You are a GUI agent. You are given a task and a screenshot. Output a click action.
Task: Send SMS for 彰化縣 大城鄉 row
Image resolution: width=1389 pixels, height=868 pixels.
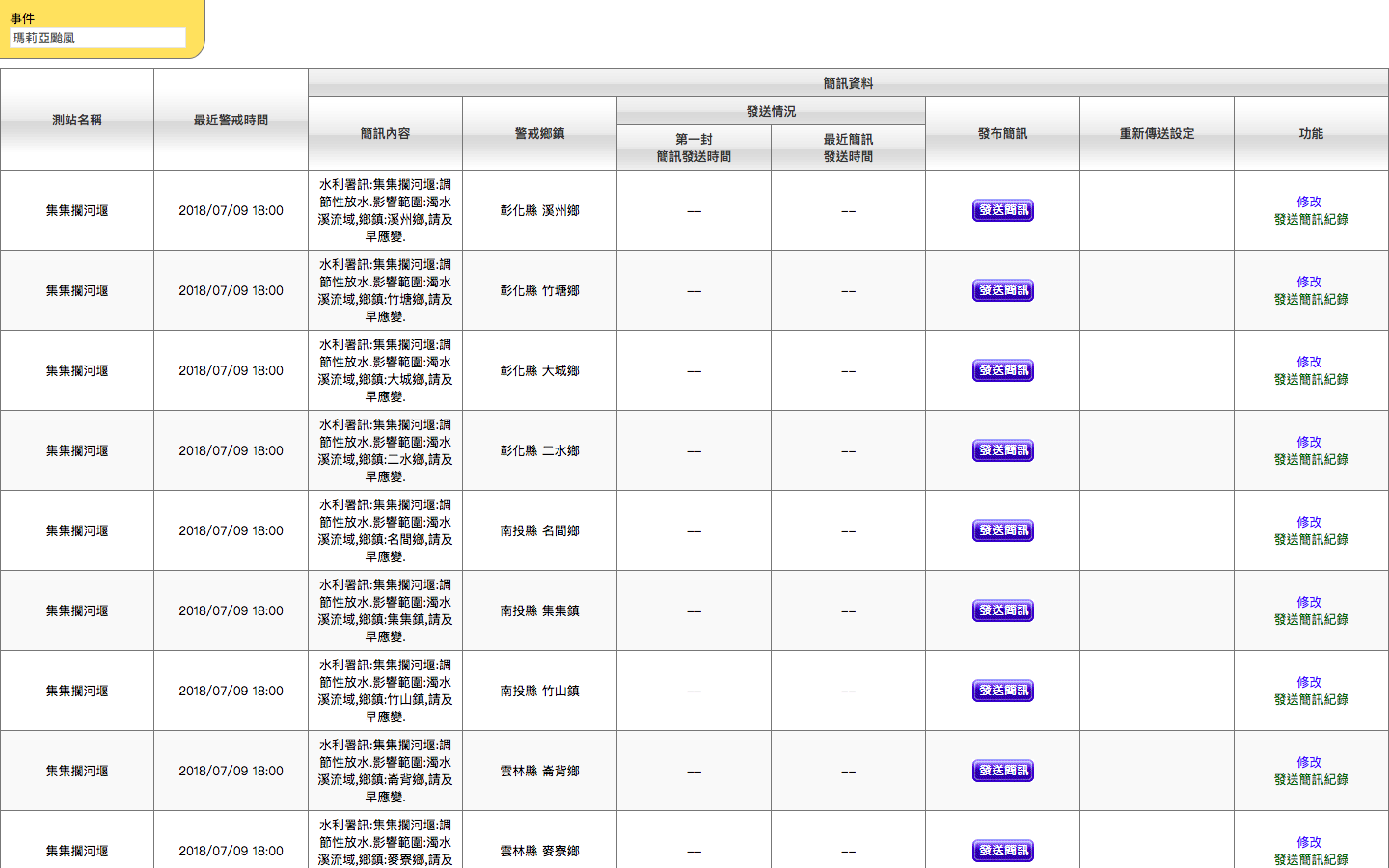tap(1002, 370)
